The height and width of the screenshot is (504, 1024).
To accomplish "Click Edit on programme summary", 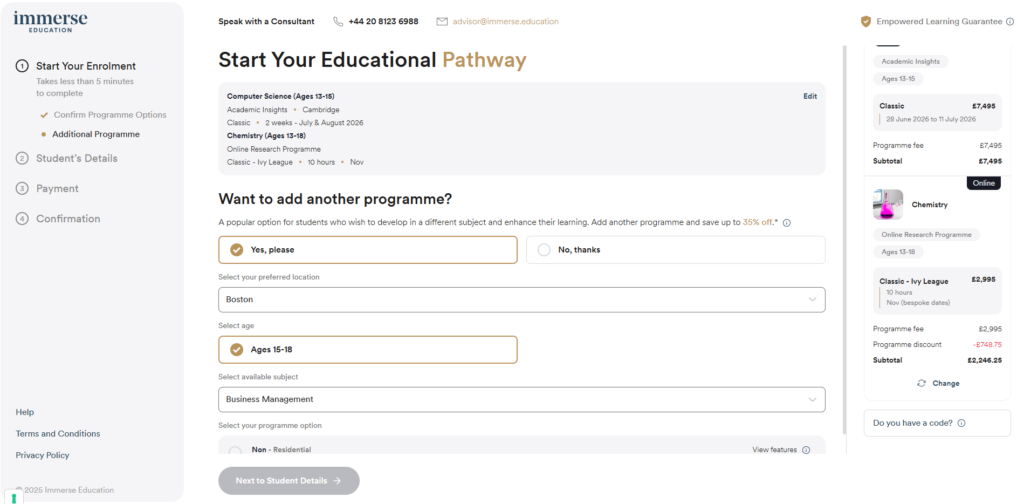I will [x=810, y=96].
